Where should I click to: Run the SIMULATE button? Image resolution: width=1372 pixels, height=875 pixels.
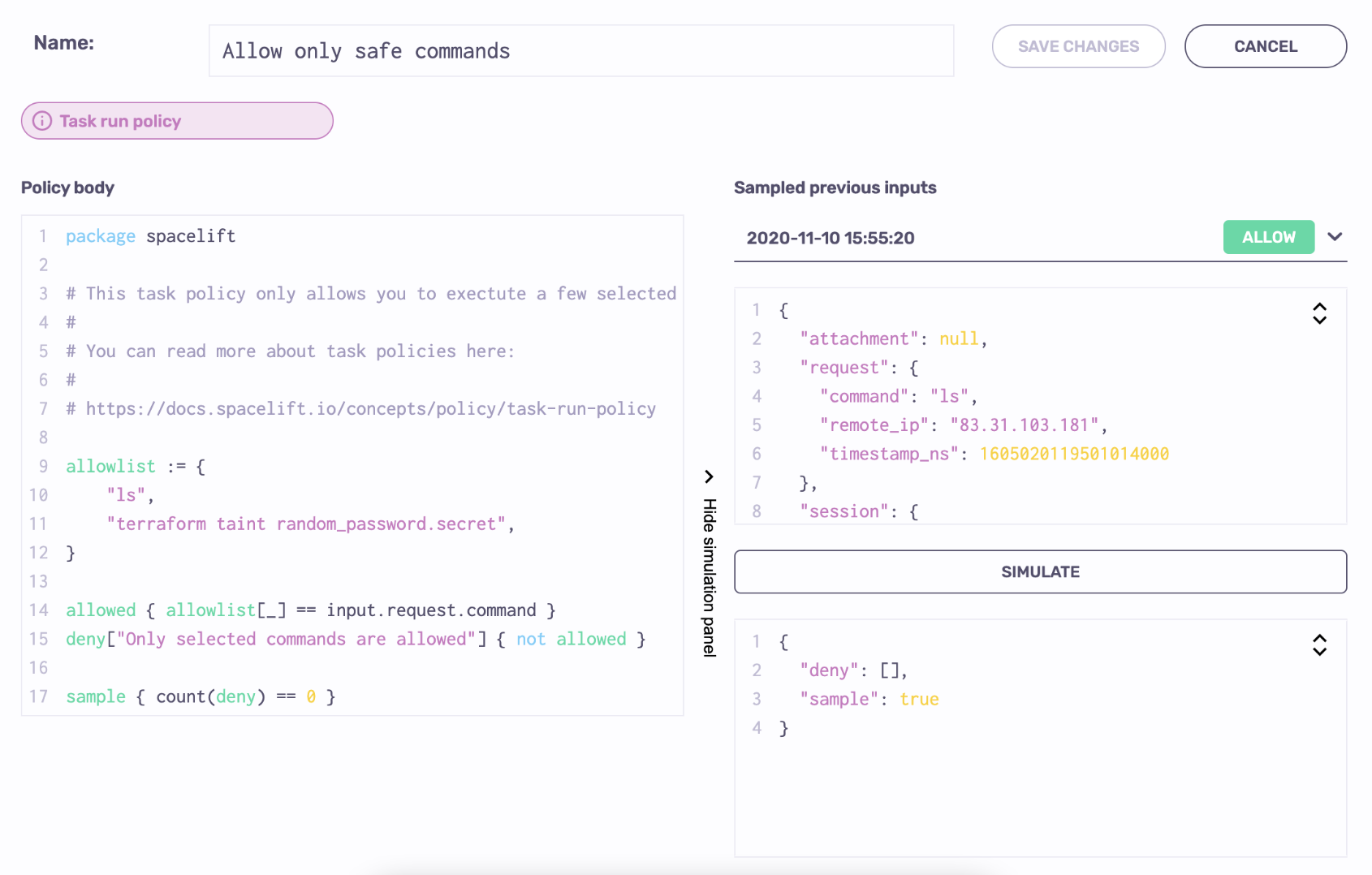(1040, 572)
